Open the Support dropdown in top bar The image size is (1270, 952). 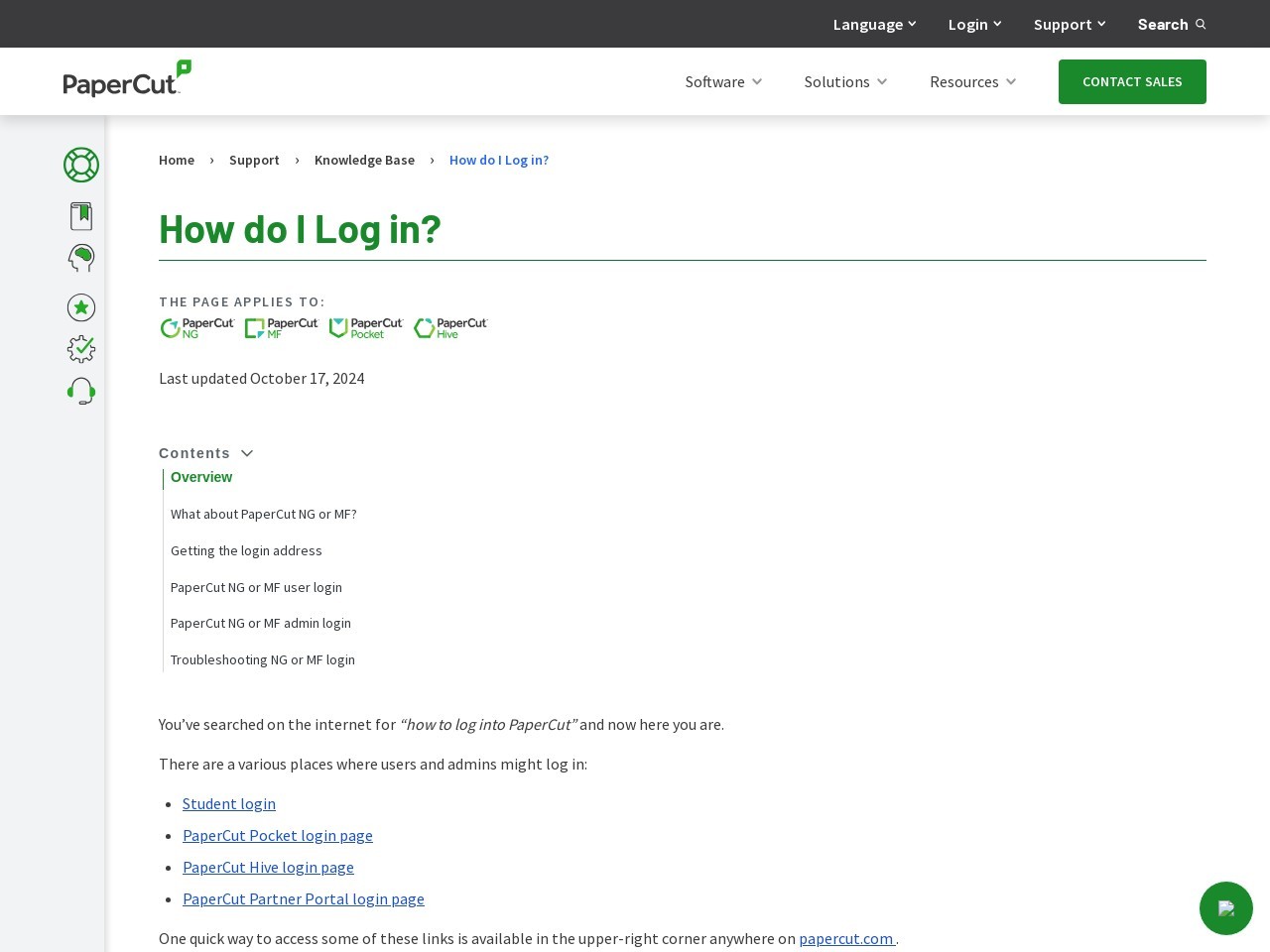[x=1069, y=24]
